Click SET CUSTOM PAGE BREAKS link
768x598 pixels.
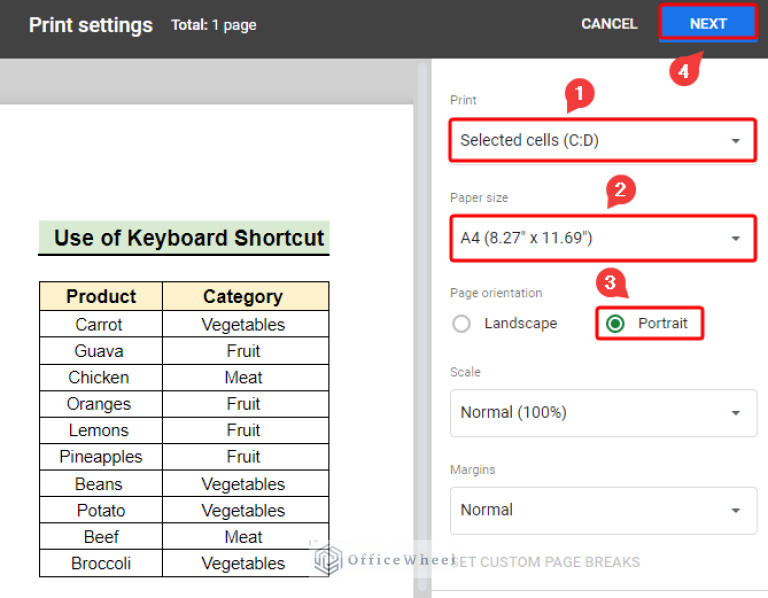(546, 562)
